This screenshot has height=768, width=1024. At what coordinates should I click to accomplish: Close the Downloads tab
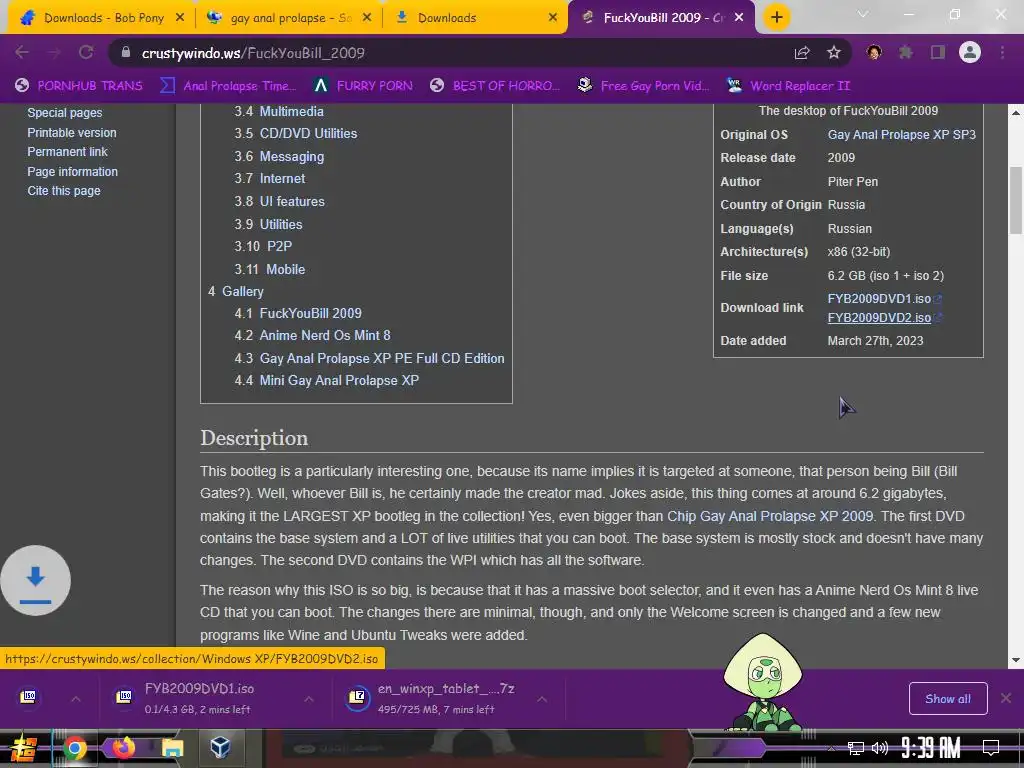(552, 18)
